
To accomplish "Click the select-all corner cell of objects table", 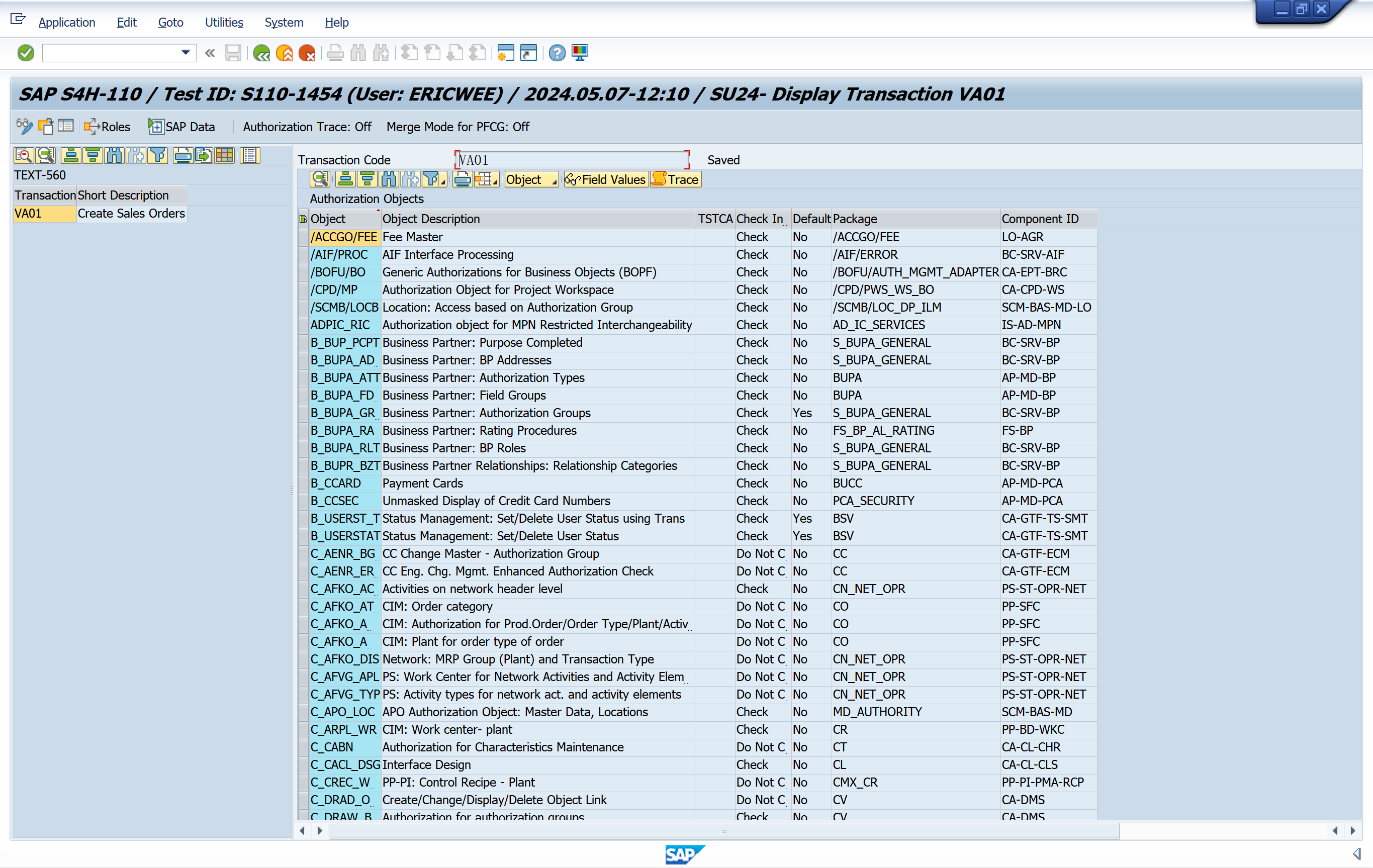I will [x=303, y=219].
